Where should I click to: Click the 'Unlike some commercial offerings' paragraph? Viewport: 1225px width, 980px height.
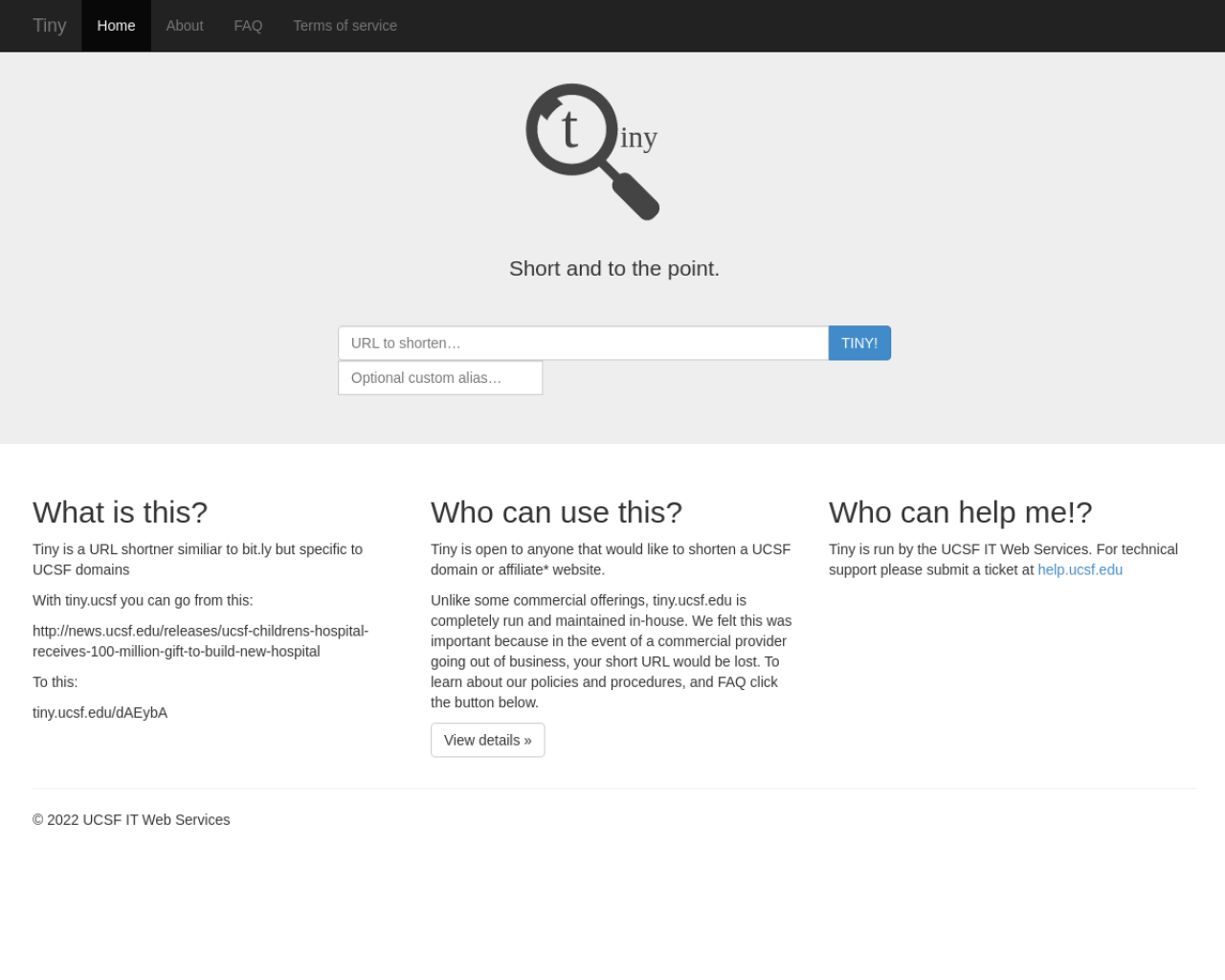coord(612,651)
